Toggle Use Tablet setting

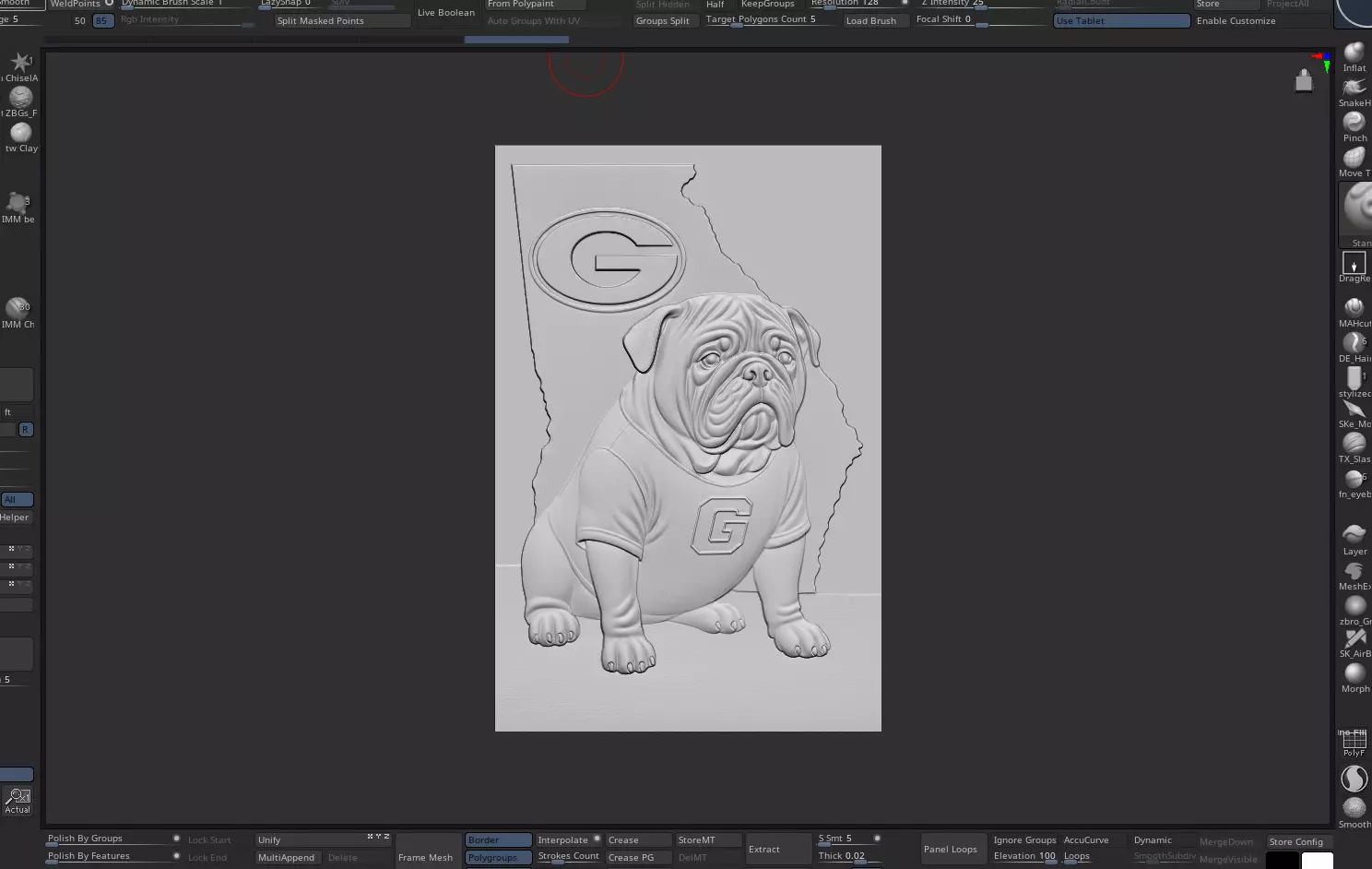(x=1121, y=20)
